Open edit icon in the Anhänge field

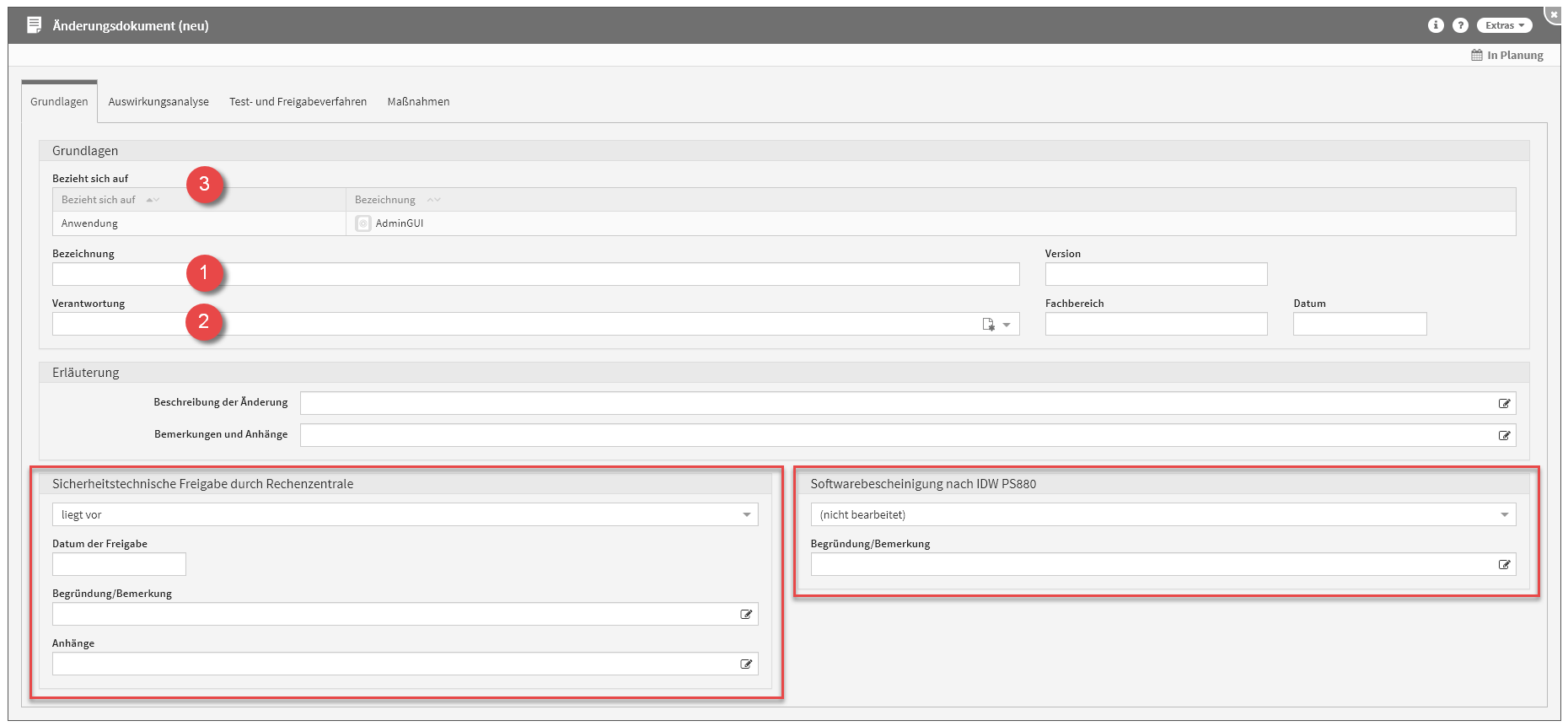click(746, 664)
